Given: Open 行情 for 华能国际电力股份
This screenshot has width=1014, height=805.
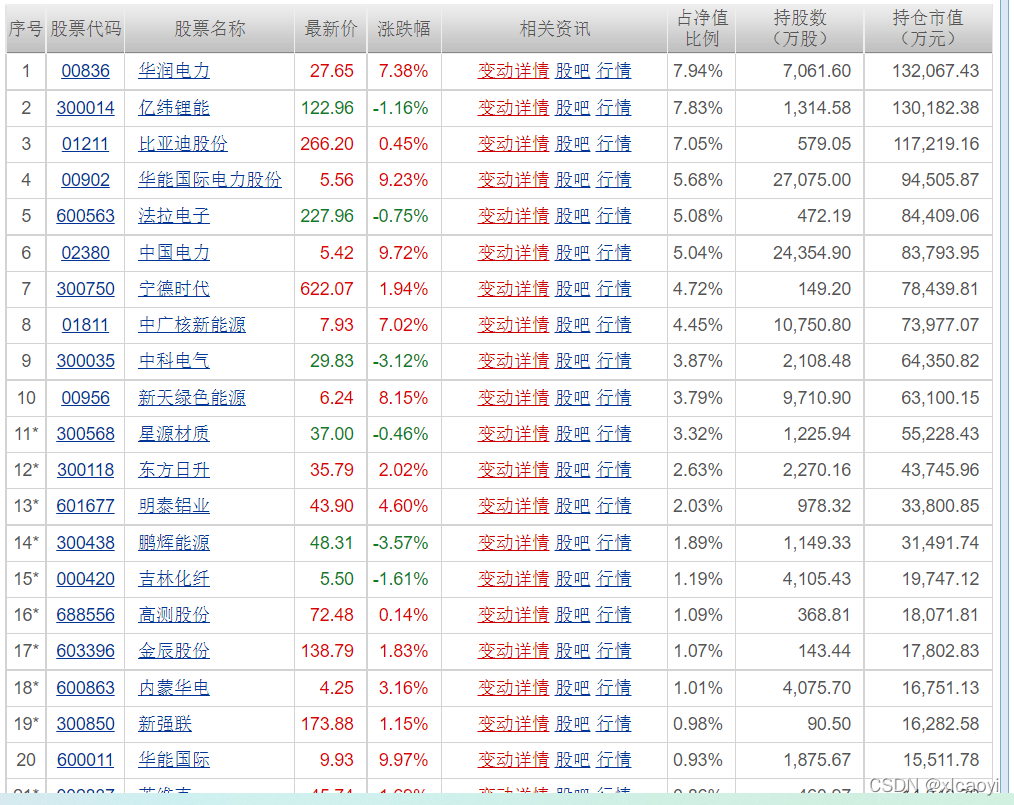Looking at the screenshot, I should (614, 180).
